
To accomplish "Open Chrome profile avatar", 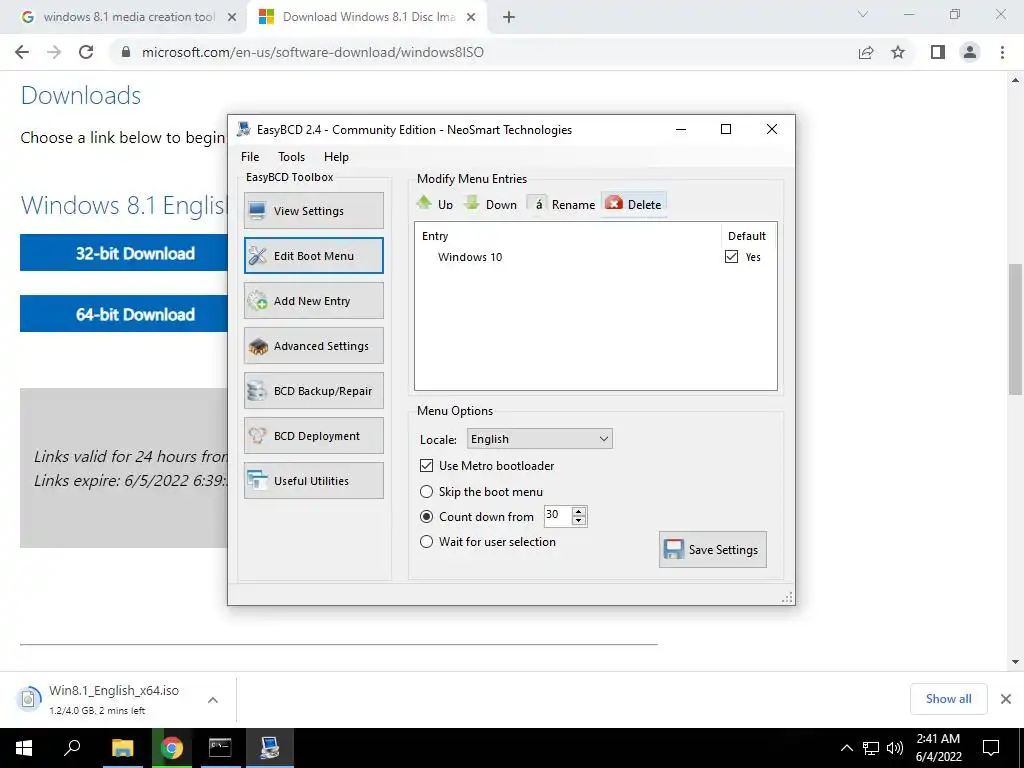I will click(970, 52).
